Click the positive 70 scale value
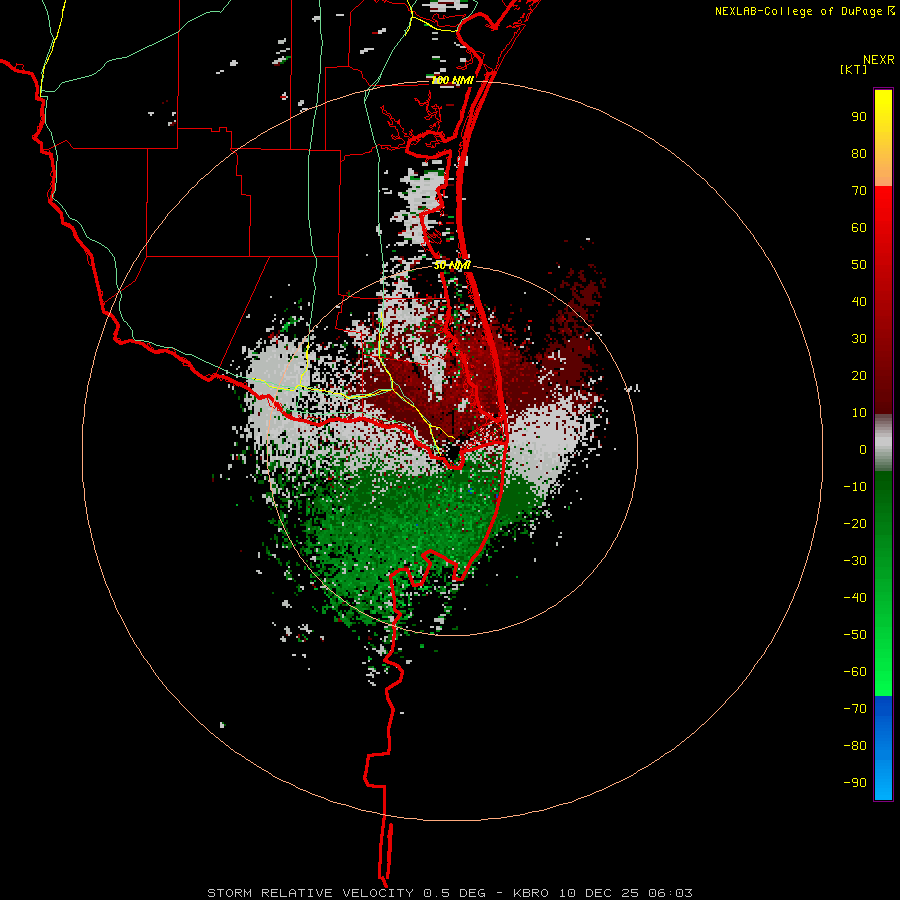Image resolution: width=900 pixels, height=900 pixels. pyautogui.click(x=859, y=191)
